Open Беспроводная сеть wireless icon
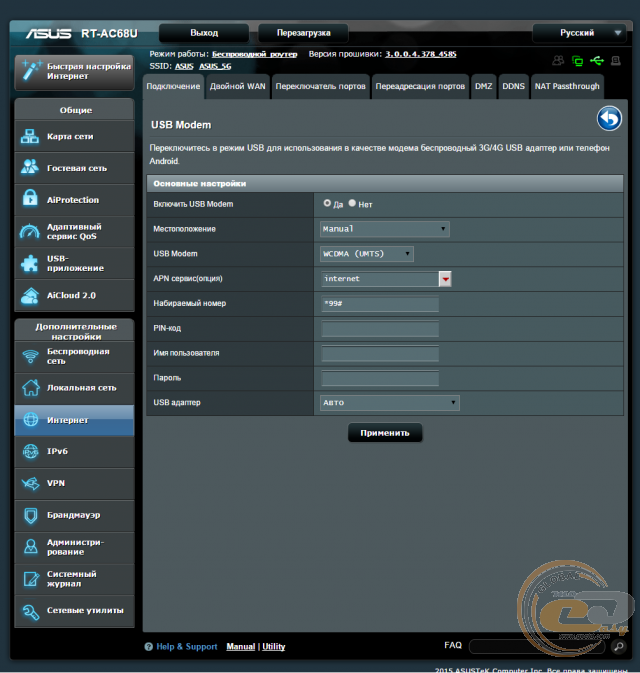 click(30, 356)
